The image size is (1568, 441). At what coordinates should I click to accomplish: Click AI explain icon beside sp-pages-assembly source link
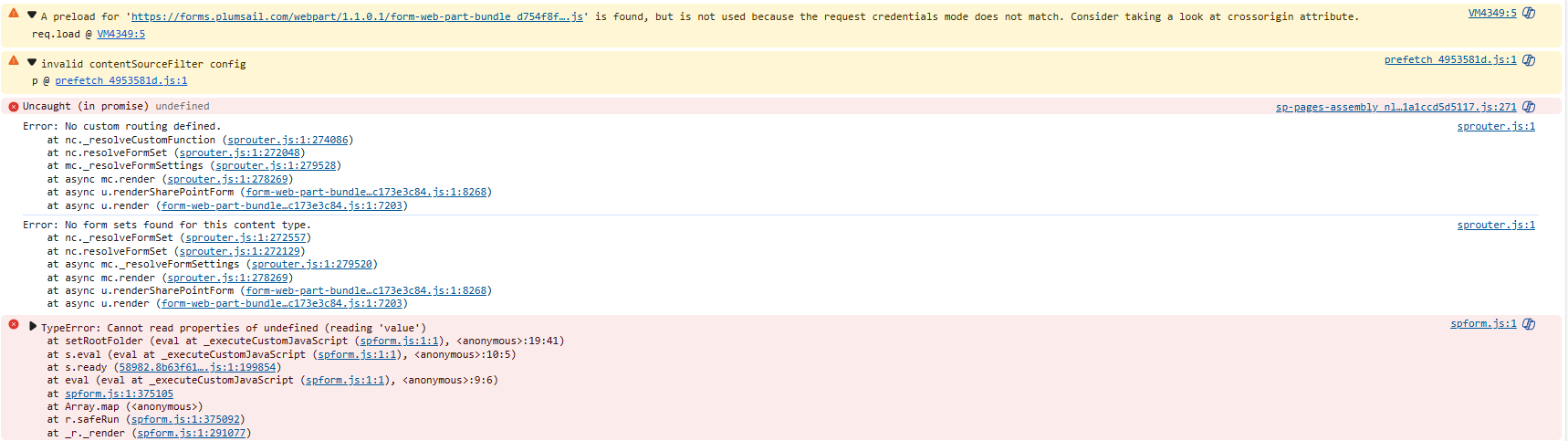tap(1529, 108)
